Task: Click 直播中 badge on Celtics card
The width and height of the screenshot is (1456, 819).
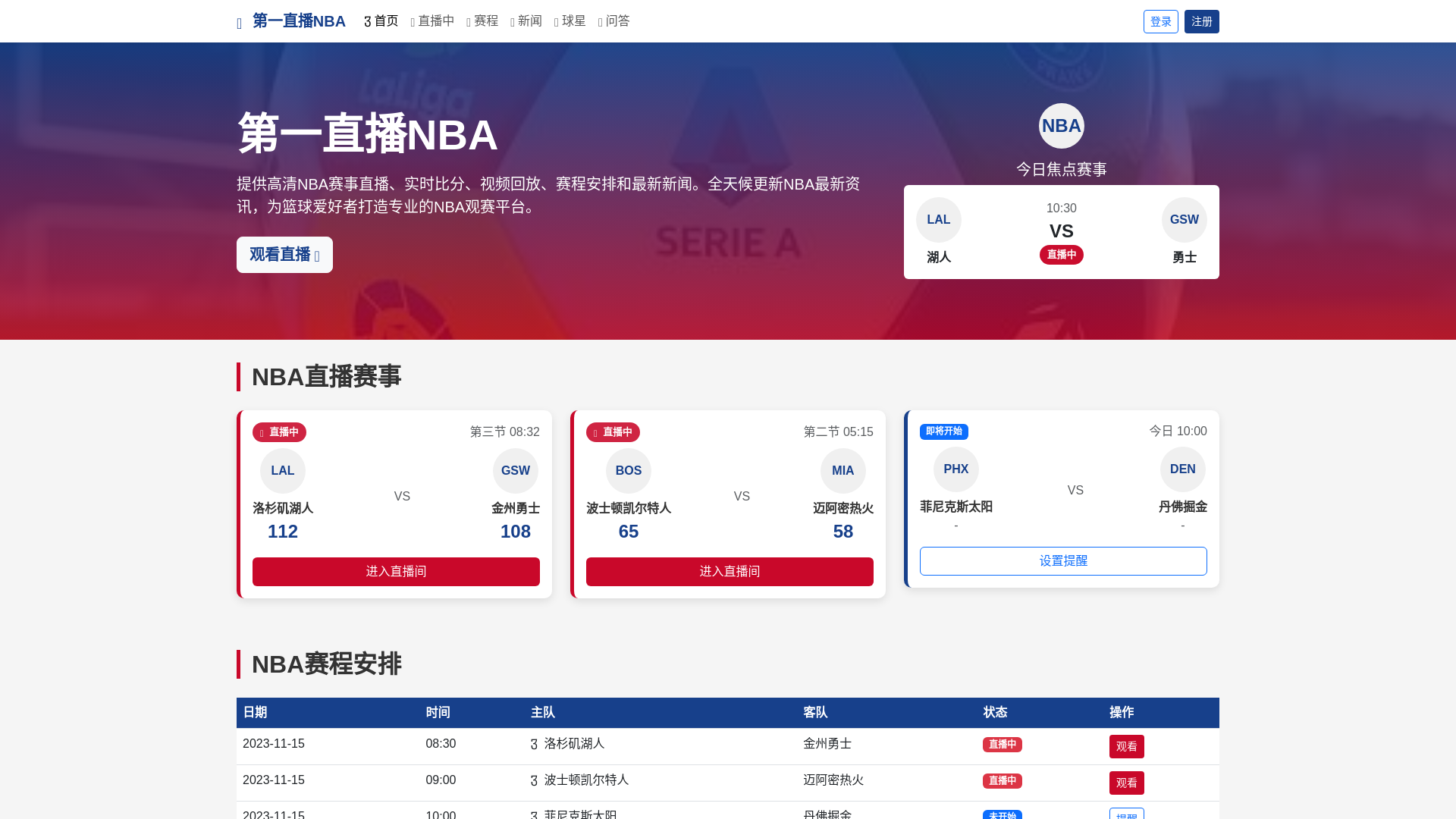Action: 613,432
